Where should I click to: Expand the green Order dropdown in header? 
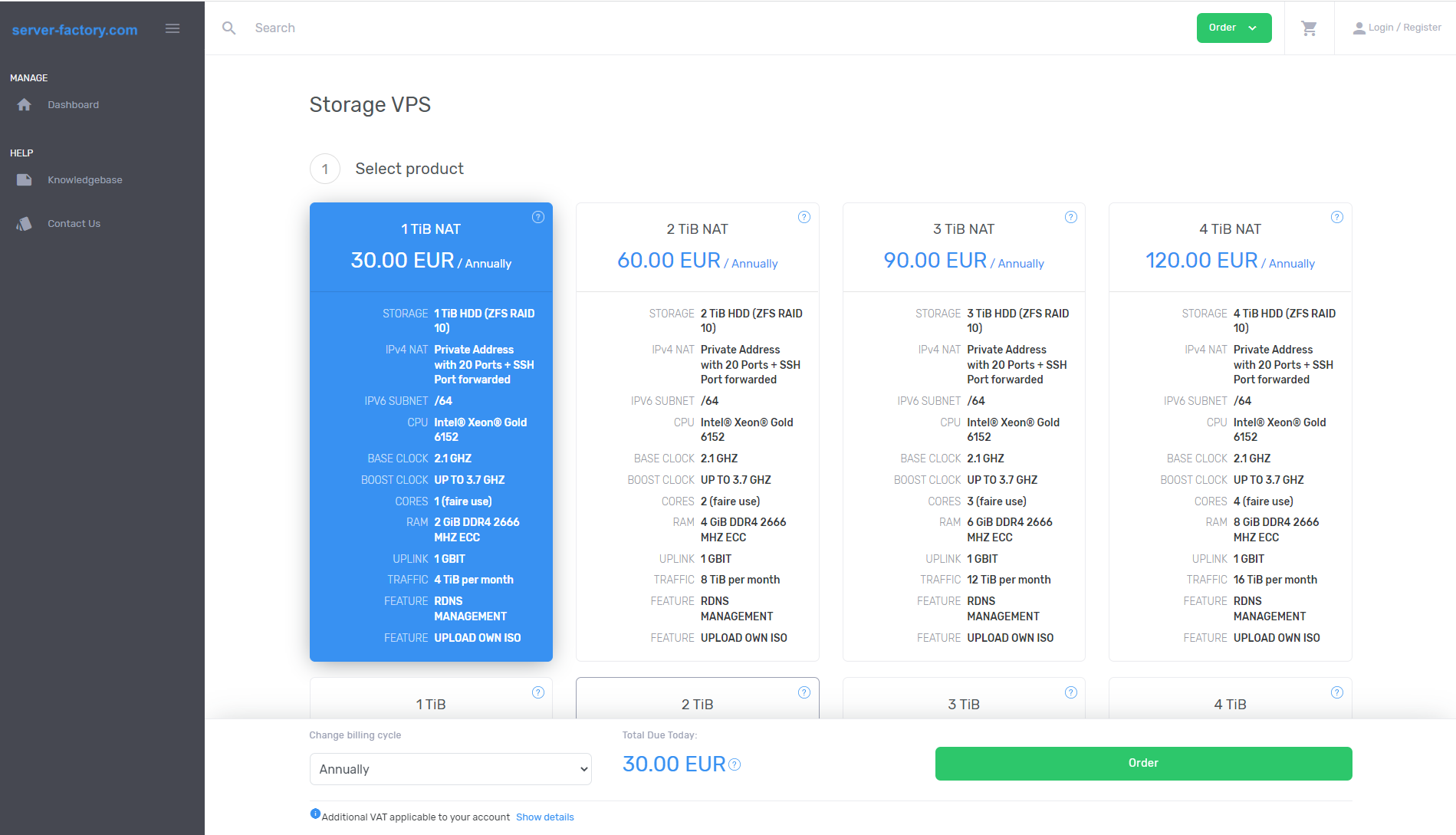[x=1233, y=28]
